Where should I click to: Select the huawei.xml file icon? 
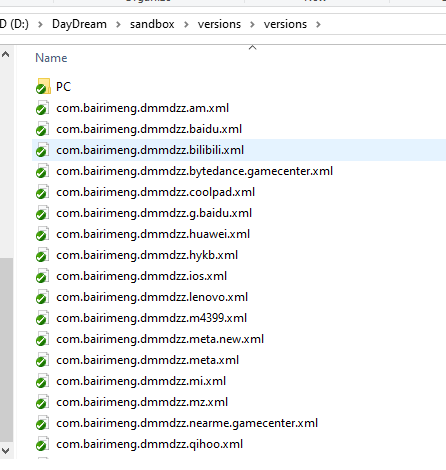click(42, 234)
